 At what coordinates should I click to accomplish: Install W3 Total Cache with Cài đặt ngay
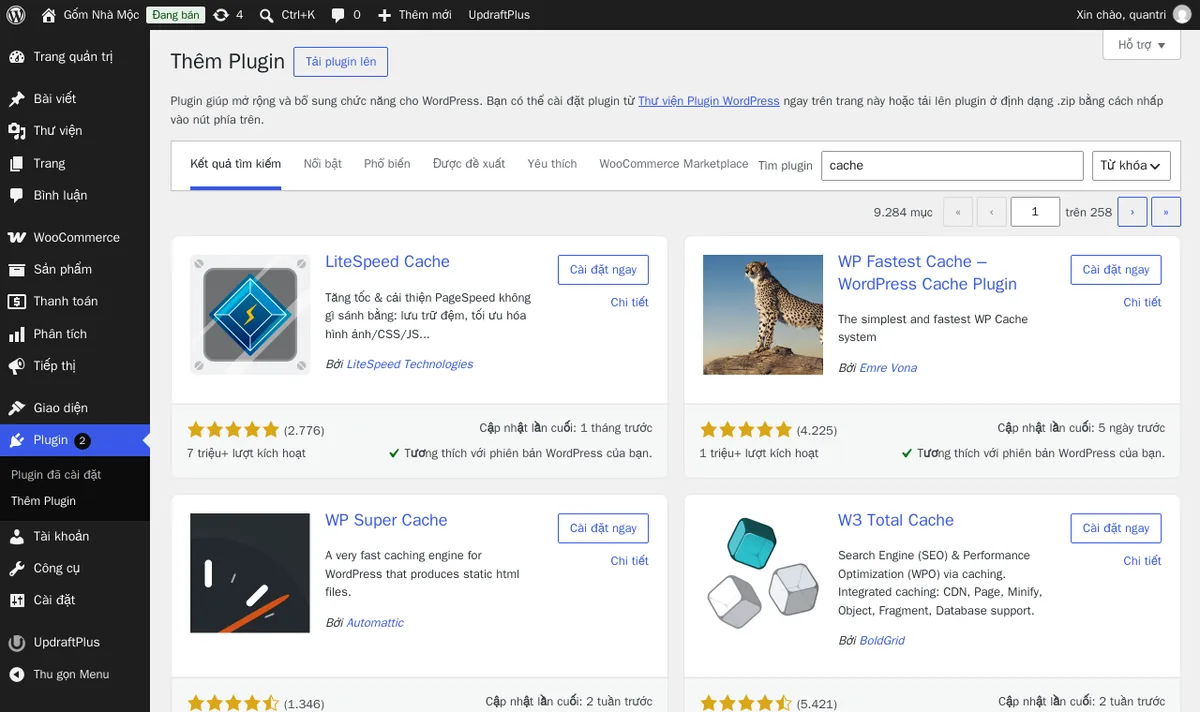tap(1116, 529)
